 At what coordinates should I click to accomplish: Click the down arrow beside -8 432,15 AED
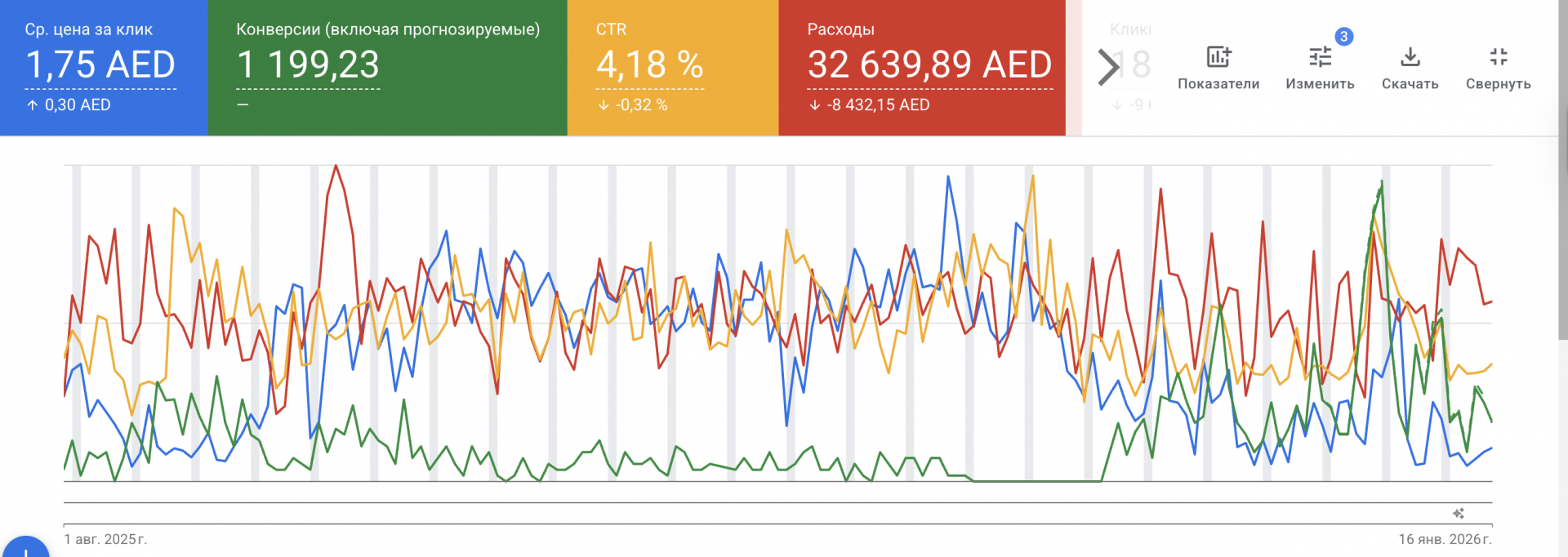[x=814, y=105]
